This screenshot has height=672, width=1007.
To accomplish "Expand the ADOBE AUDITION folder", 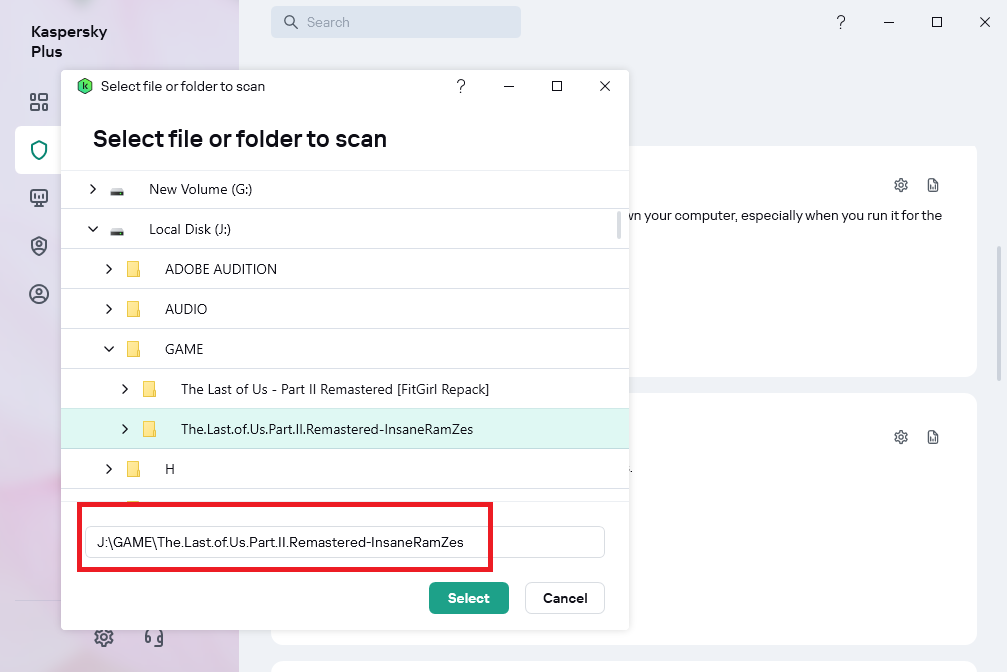I will (x=109, y=269).
